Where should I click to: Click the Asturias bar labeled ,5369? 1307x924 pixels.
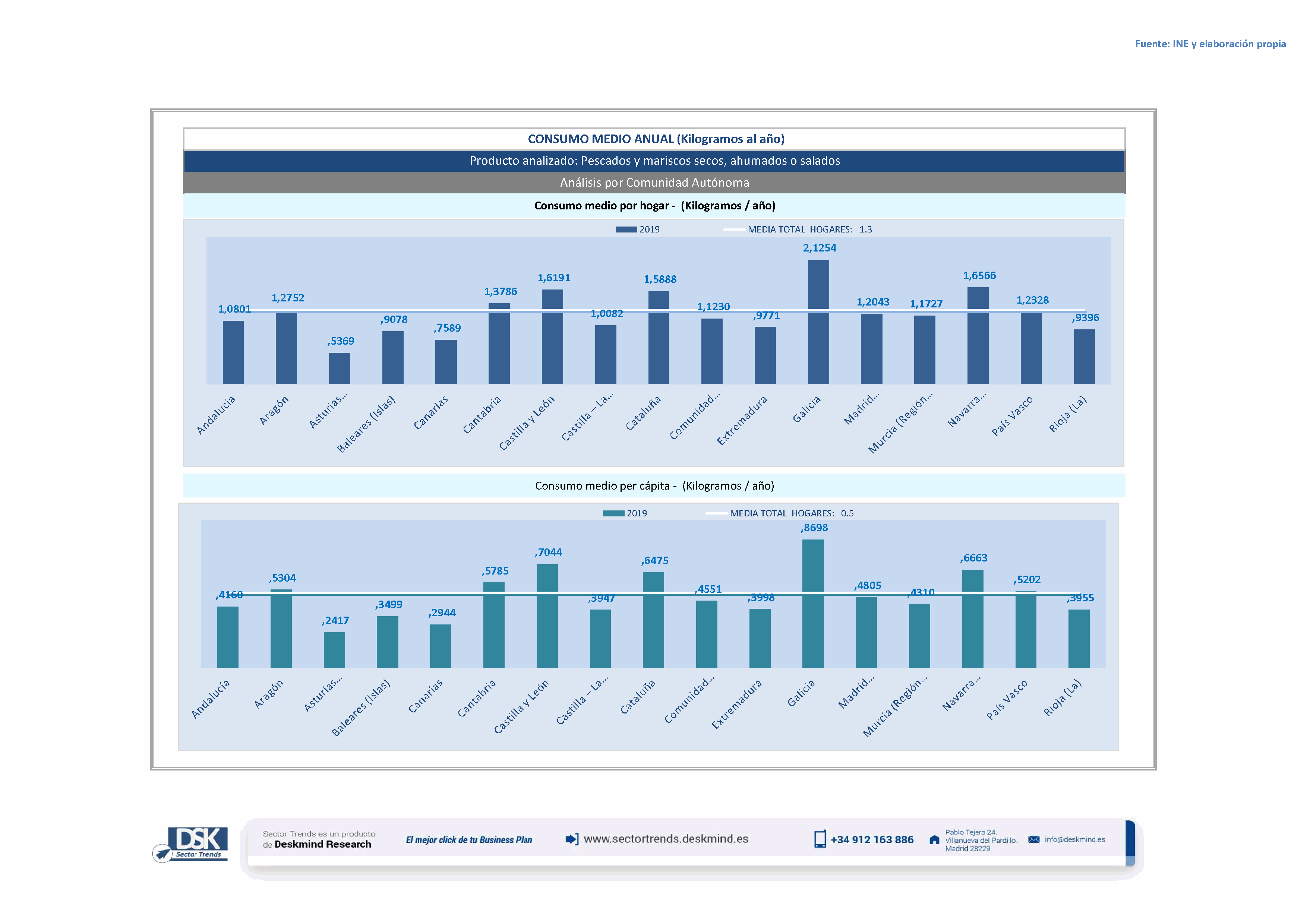click(339, 369)
